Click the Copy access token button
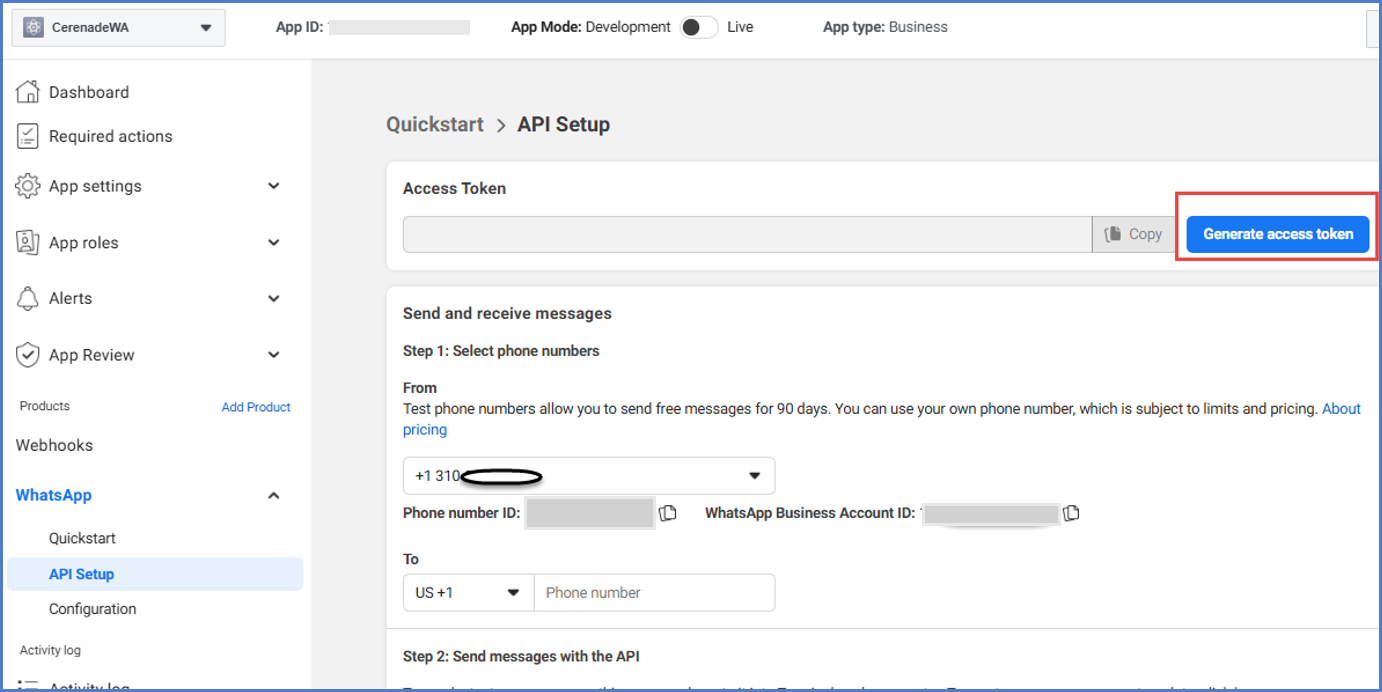The height and width of the screenshot is (692, 1382). coord(1133,234)
